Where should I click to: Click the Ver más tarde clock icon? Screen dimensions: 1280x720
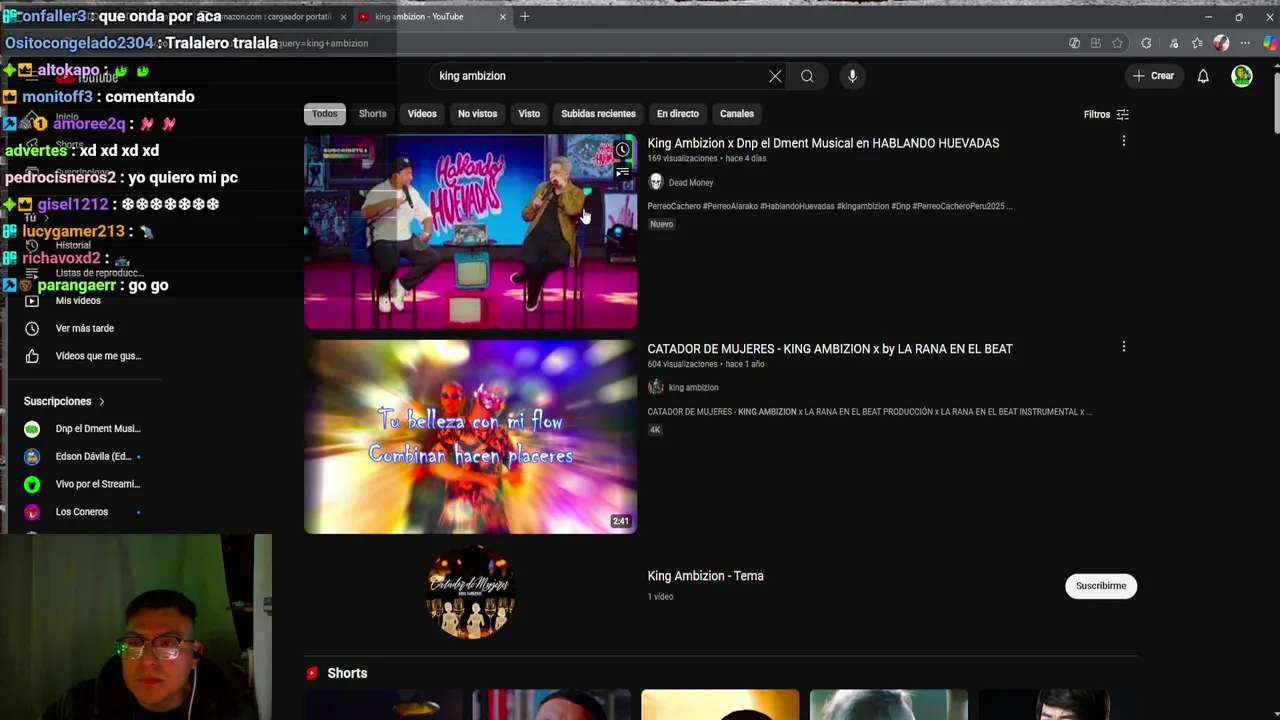(x=32, y=328)
